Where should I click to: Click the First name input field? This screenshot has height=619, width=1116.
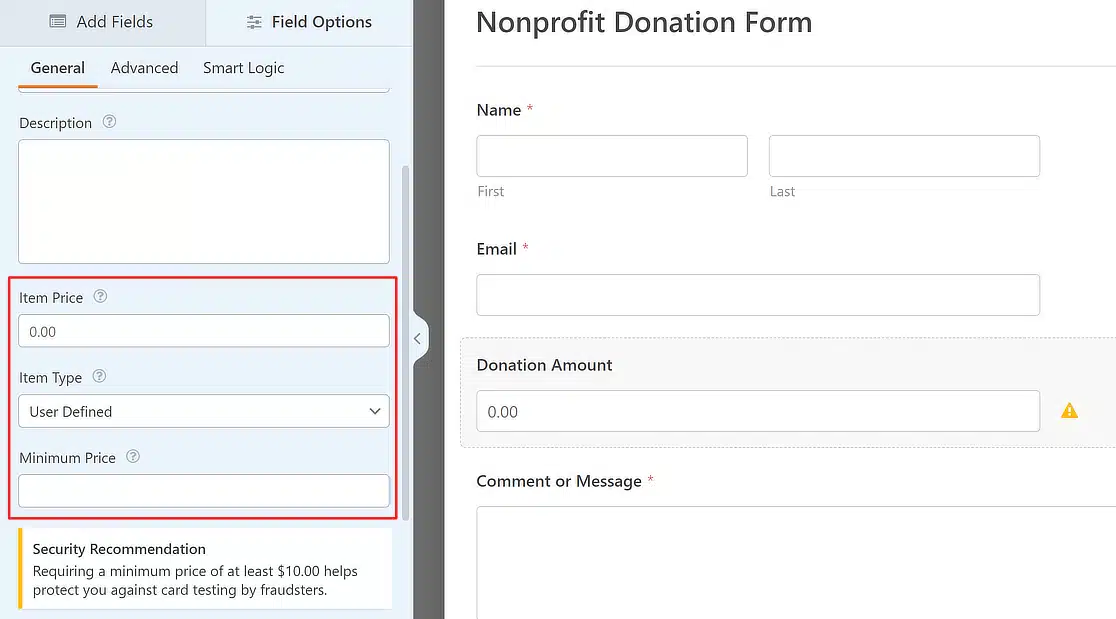pyautogui.click(x=612, y=156)
